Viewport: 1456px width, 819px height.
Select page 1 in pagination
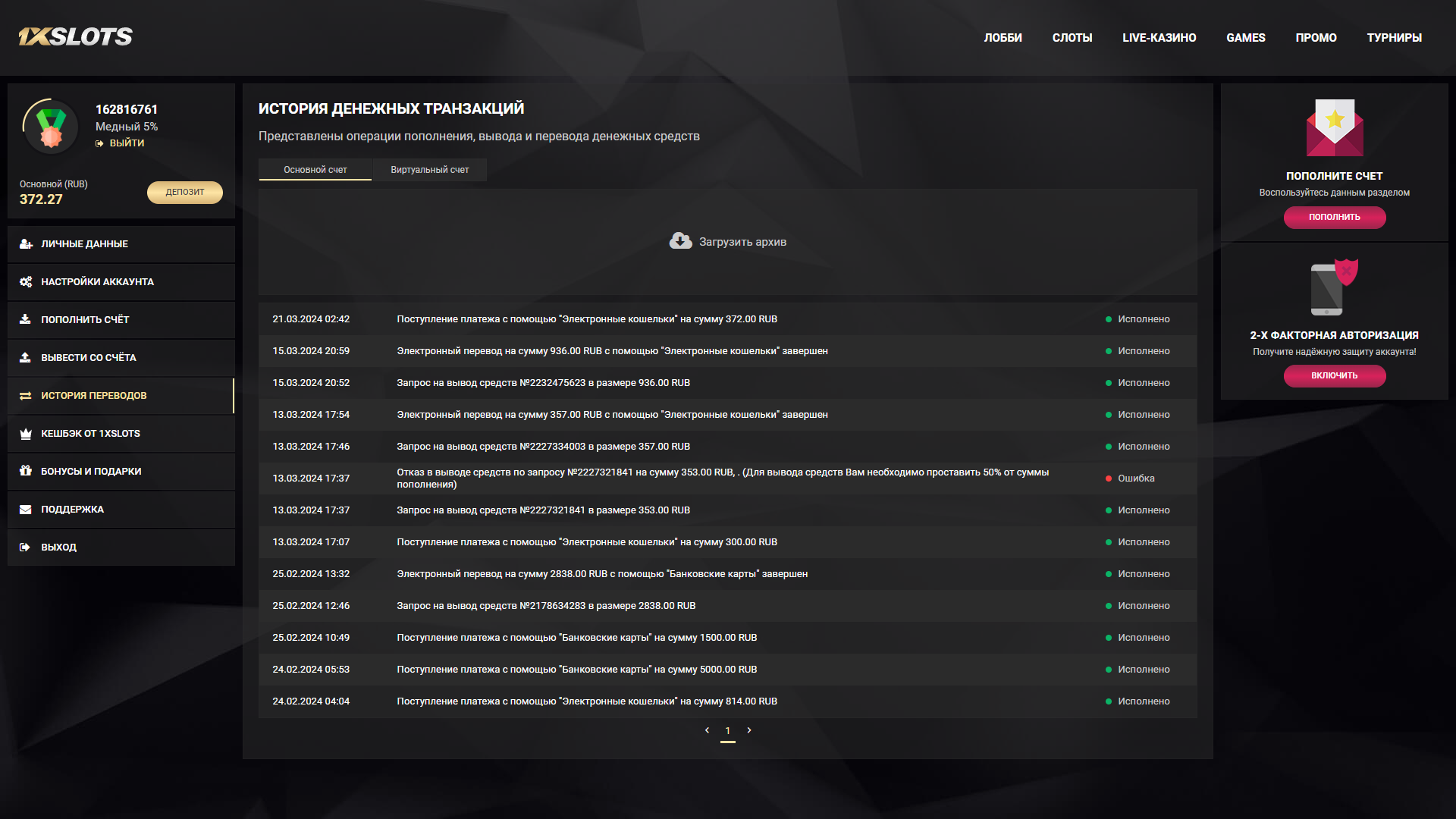728,731
